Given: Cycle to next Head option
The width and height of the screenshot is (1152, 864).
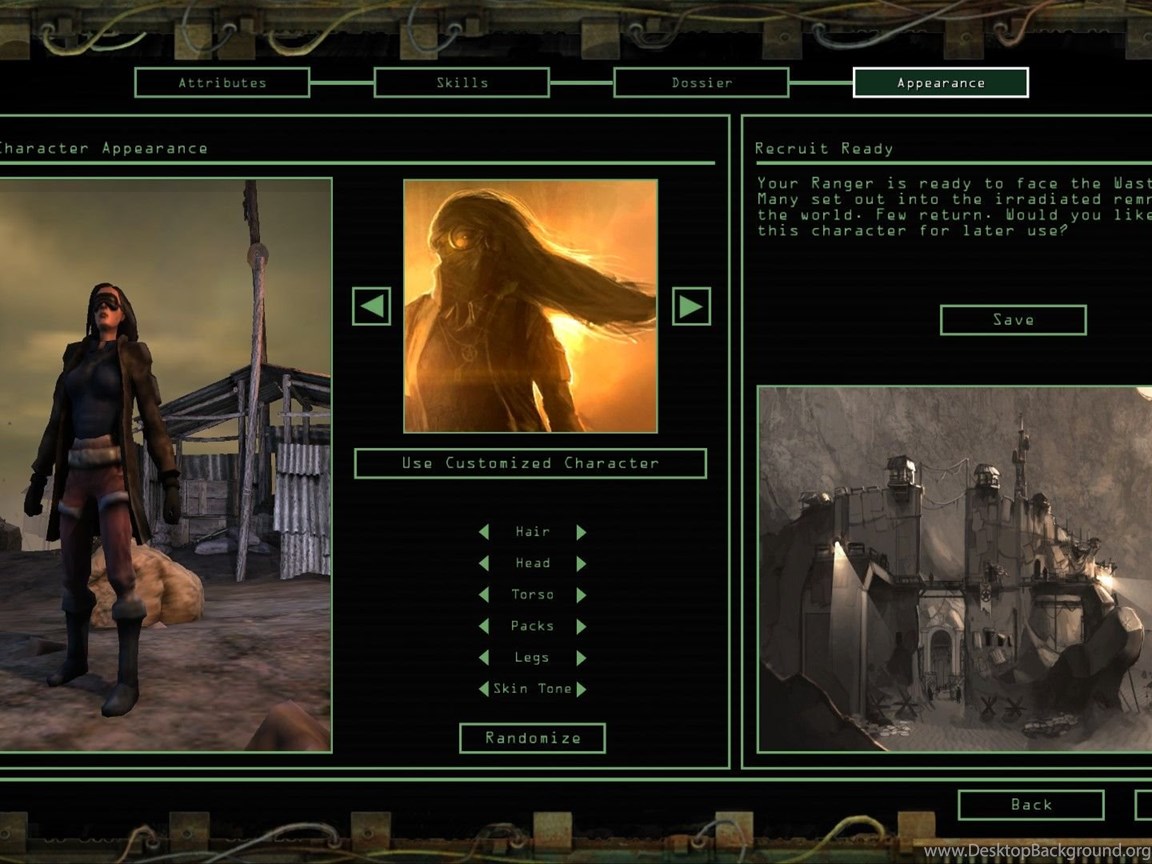Looking at the screenshot, I should (581, 564).
